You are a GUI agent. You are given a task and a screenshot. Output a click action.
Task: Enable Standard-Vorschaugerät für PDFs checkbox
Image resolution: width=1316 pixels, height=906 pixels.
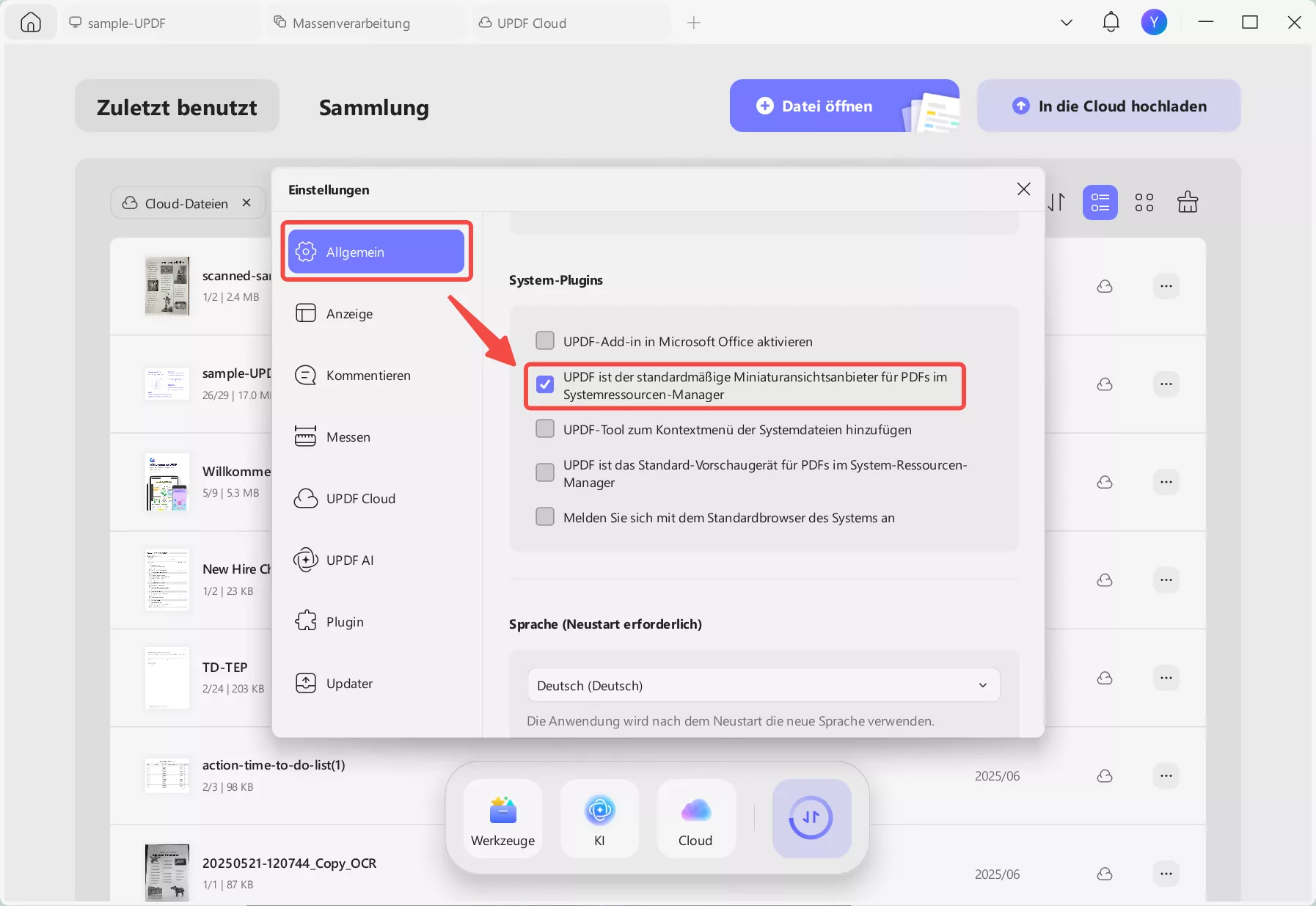click(545, 472)
